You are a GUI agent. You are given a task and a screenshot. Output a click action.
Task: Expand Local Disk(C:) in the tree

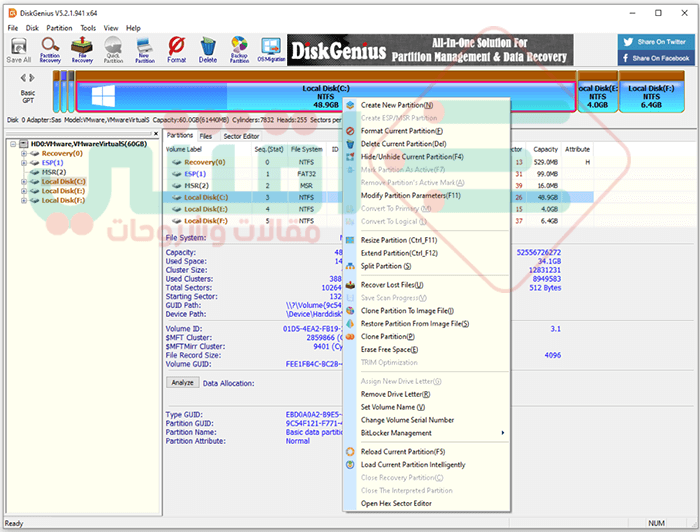(24, 182)
